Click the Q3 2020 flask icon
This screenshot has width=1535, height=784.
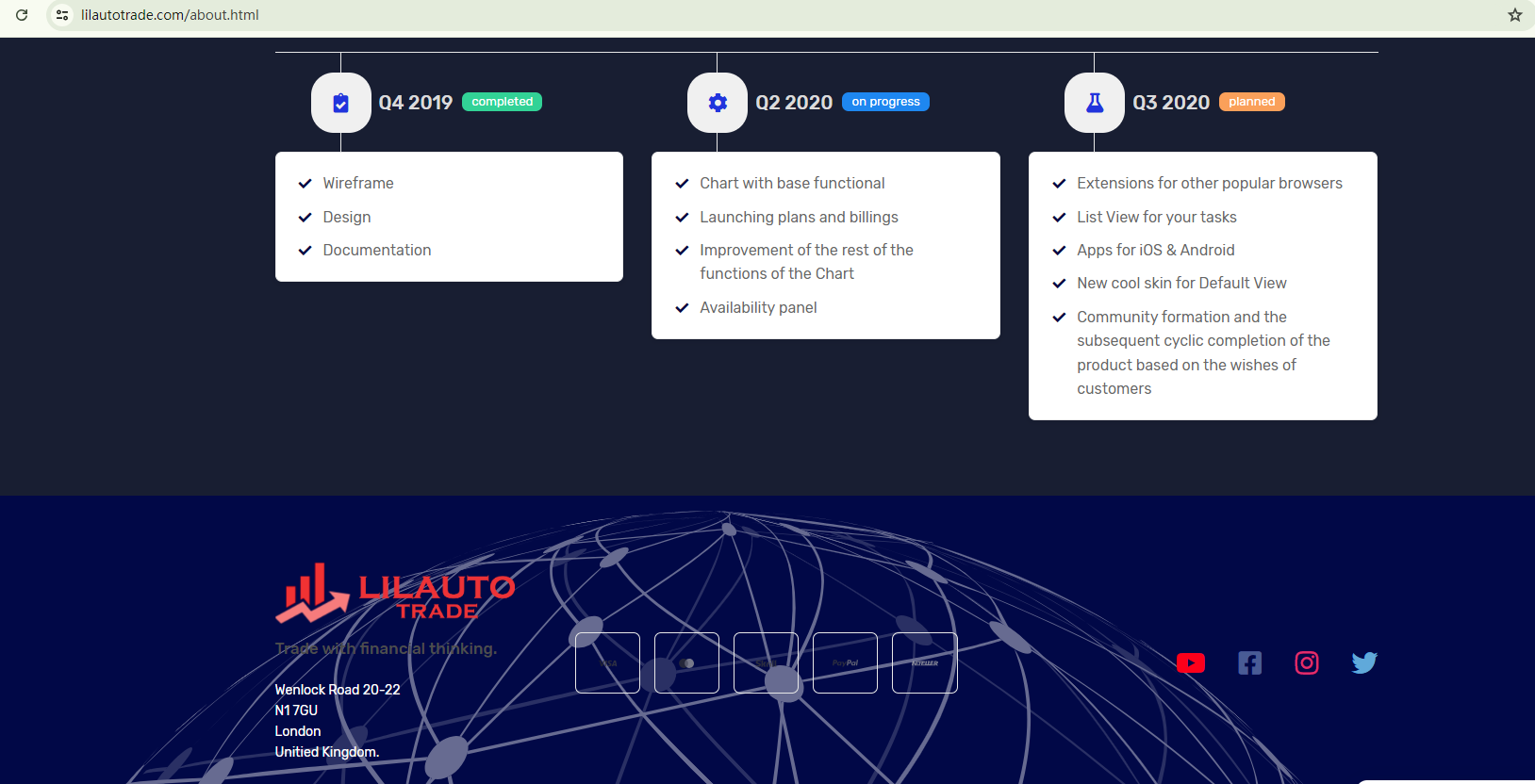1095,103
